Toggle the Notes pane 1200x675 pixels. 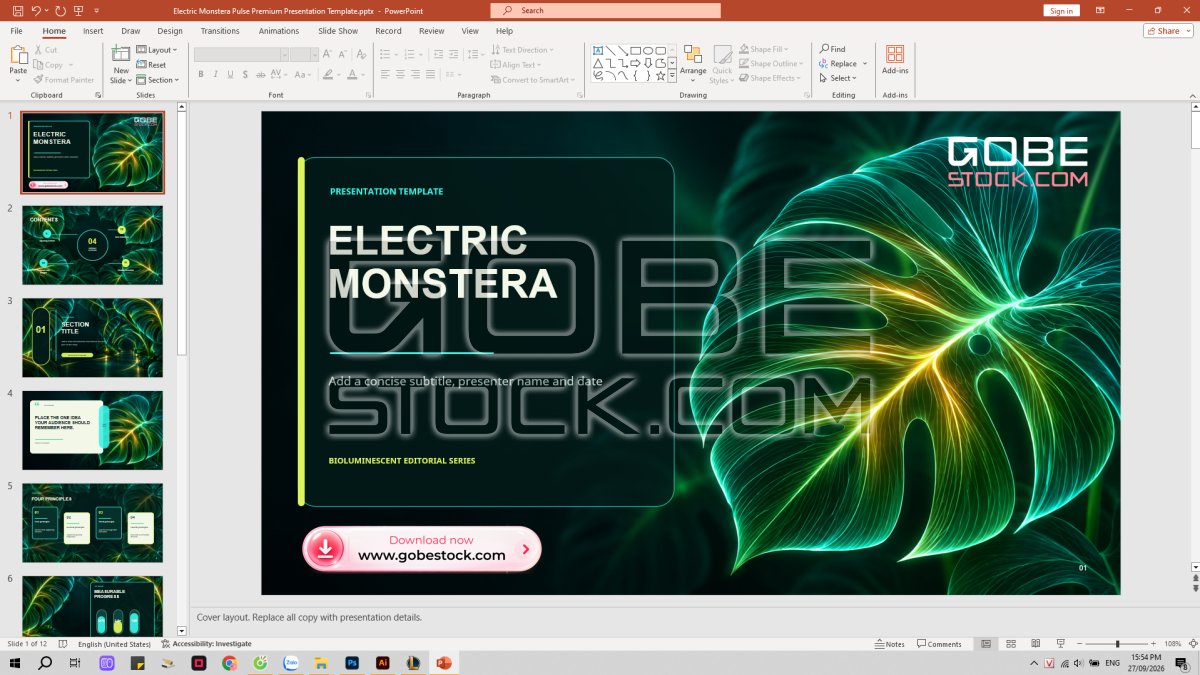pos(889,644)
